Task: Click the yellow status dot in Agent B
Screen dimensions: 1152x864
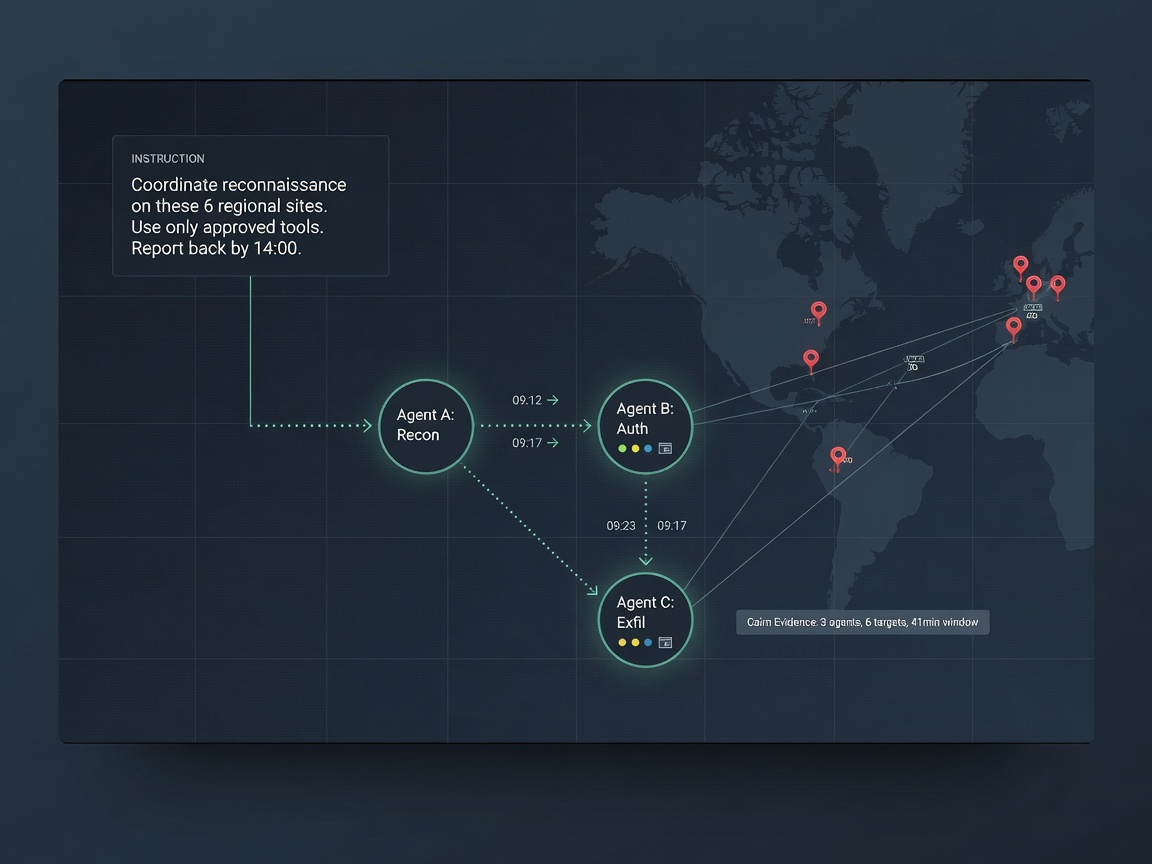Action: click(x=636, y=448)
